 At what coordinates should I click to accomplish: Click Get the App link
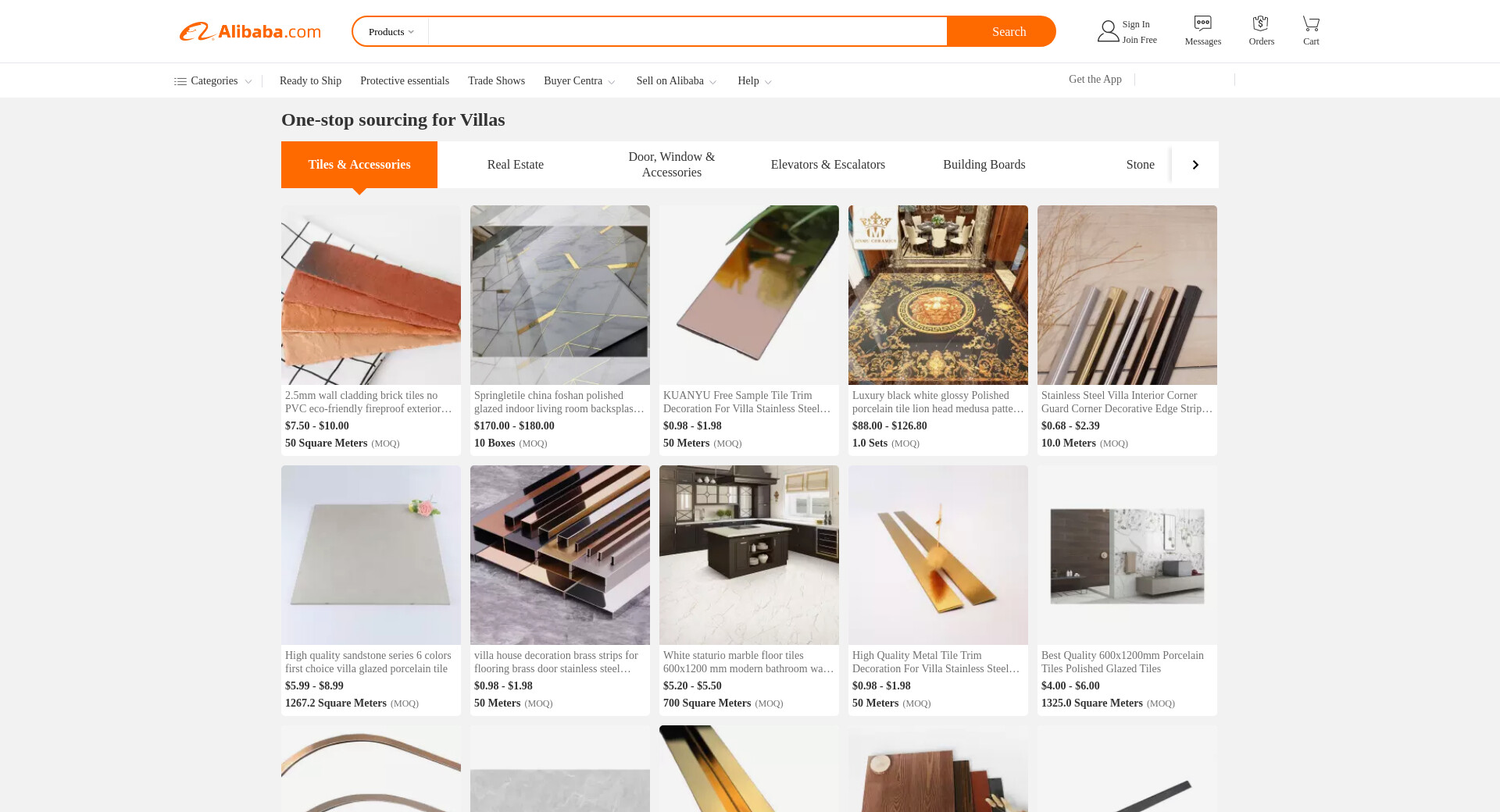[1095, 80]
